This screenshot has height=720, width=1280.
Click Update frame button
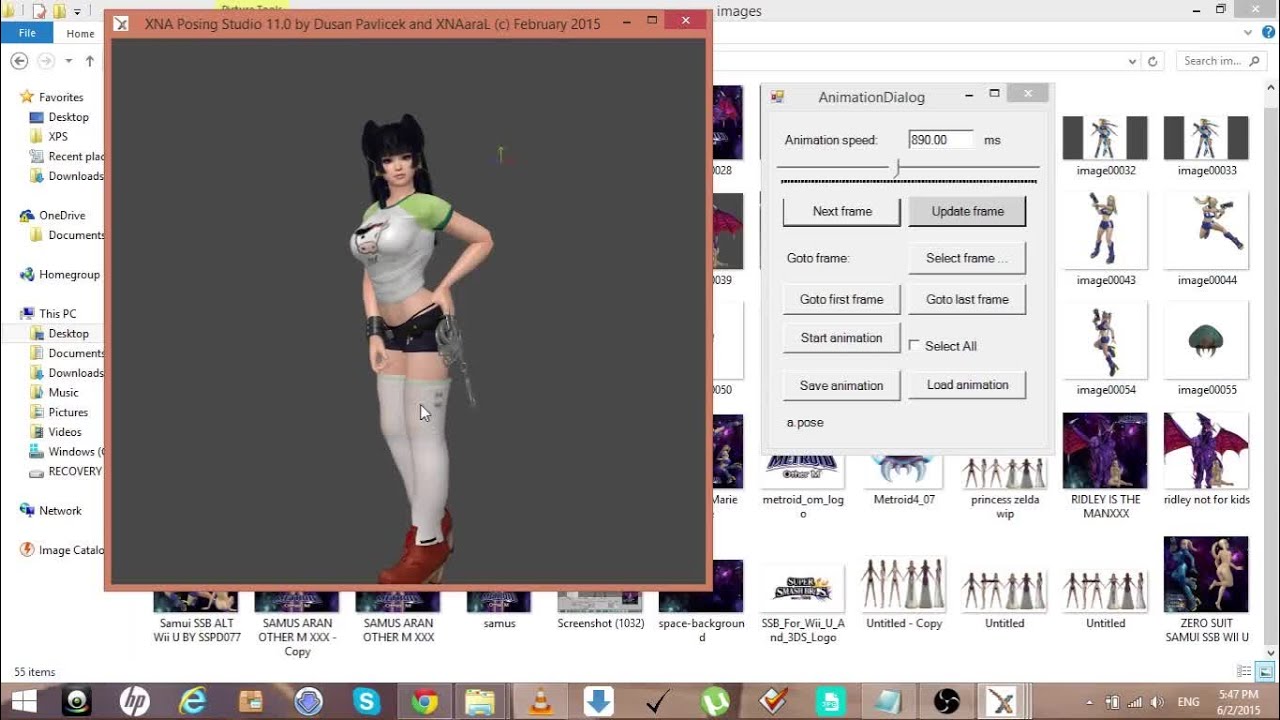(x=967, y=211)
